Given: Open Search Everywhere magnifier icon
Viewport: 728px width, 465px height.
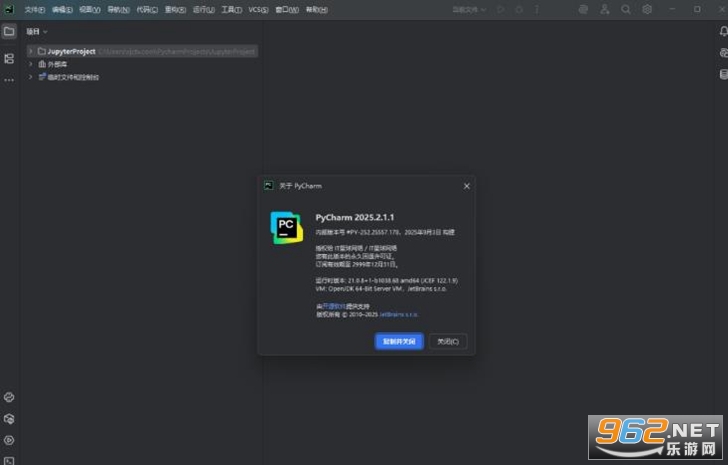Looking at the screenshot, I should [626, 9].
